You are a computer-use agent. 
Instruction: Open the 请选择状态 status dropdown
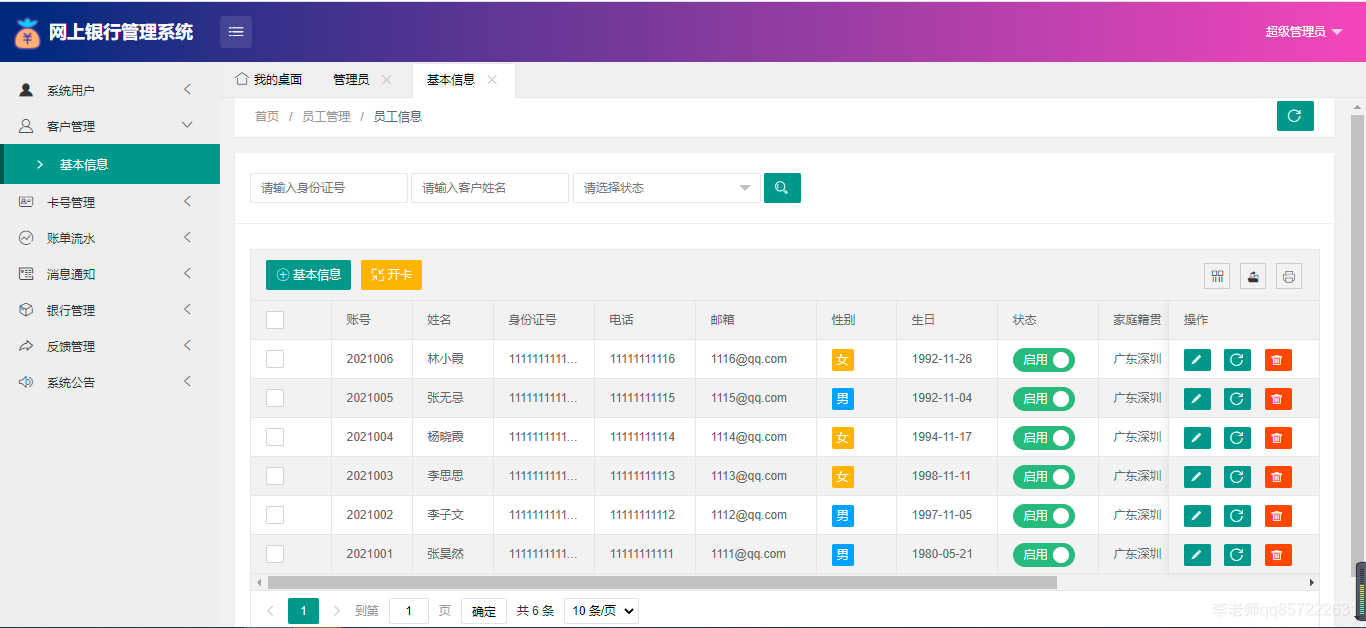pyautogui.click(x=667, y=188)
